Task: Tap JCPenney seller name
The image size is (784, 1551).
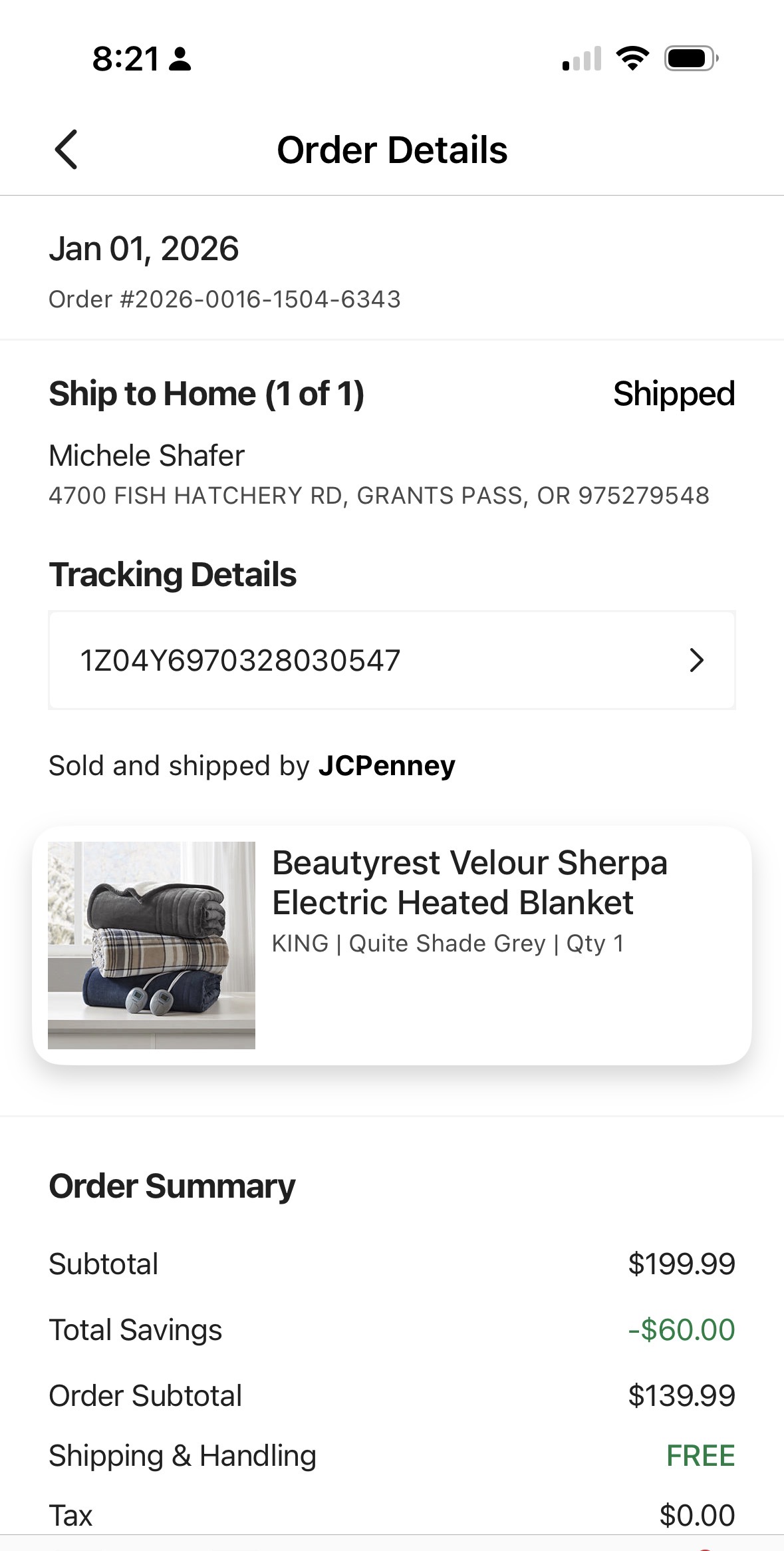Action: (387, 766)
